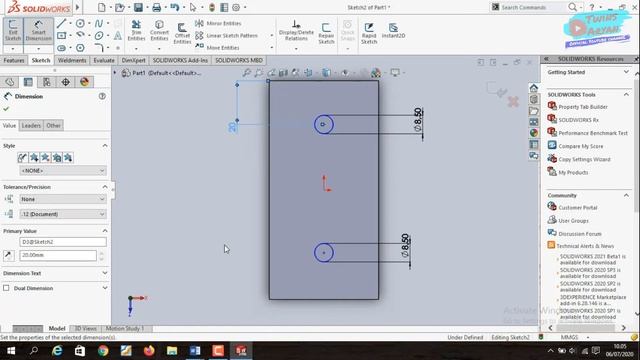Open Offset Entities tool
Viewport: 640px width, 360px height.
tap(182, 33)
